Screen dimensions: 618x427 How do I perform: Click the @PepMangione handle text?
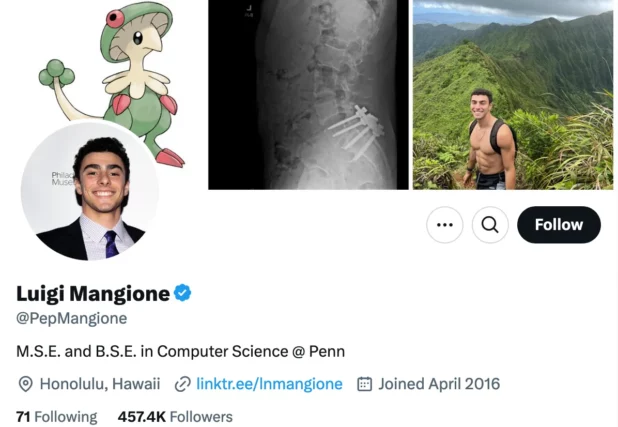coord(71,318)
